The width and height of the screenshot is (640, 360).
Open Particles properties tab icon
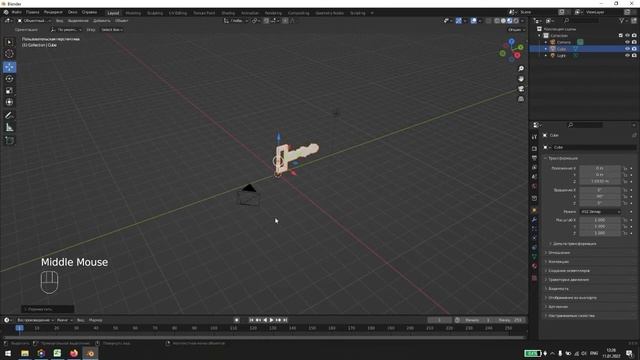point(534,229)
